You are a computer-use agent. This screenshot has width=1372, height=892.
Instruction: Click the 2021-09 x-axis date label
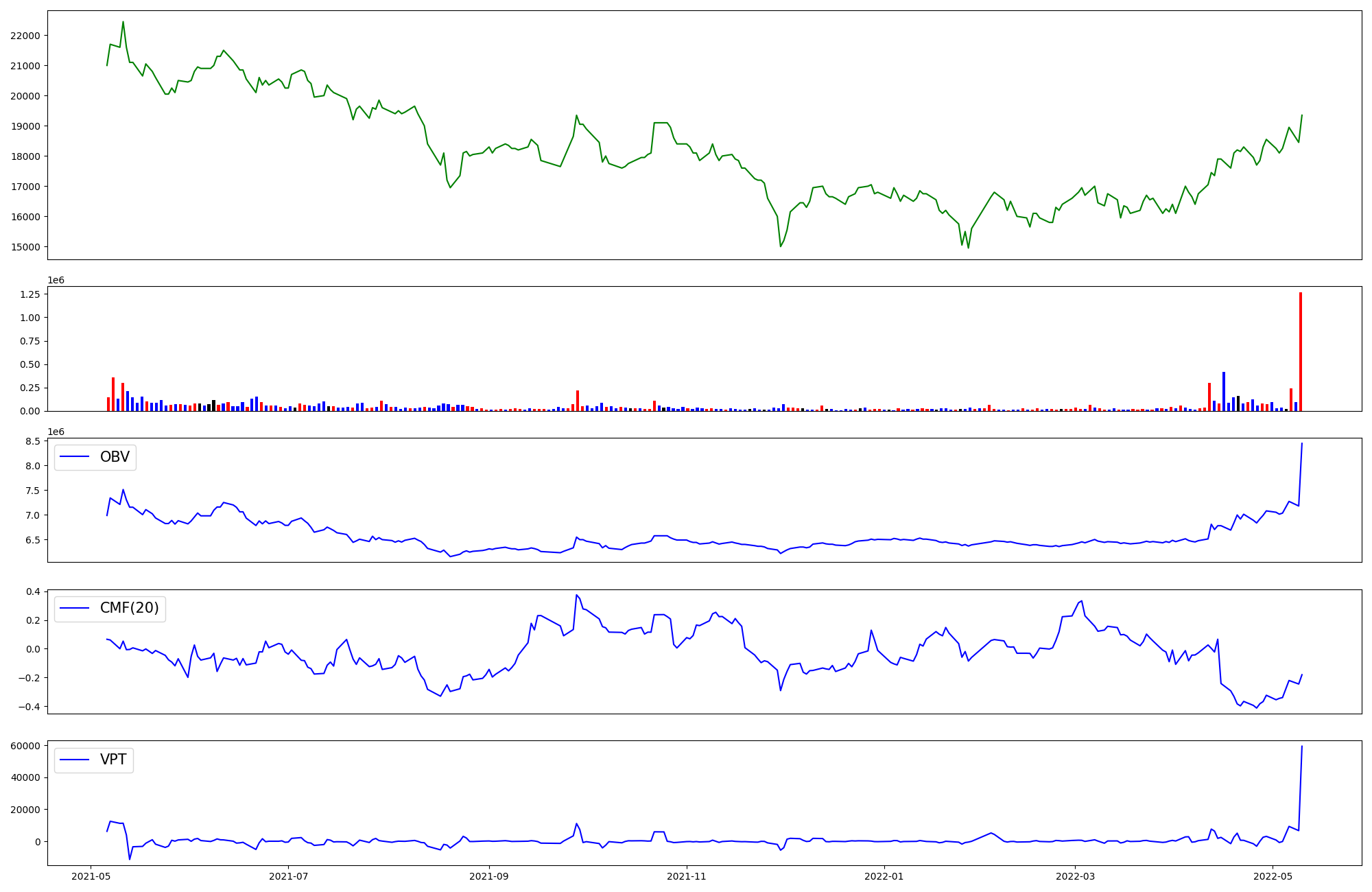coord(488,876)
